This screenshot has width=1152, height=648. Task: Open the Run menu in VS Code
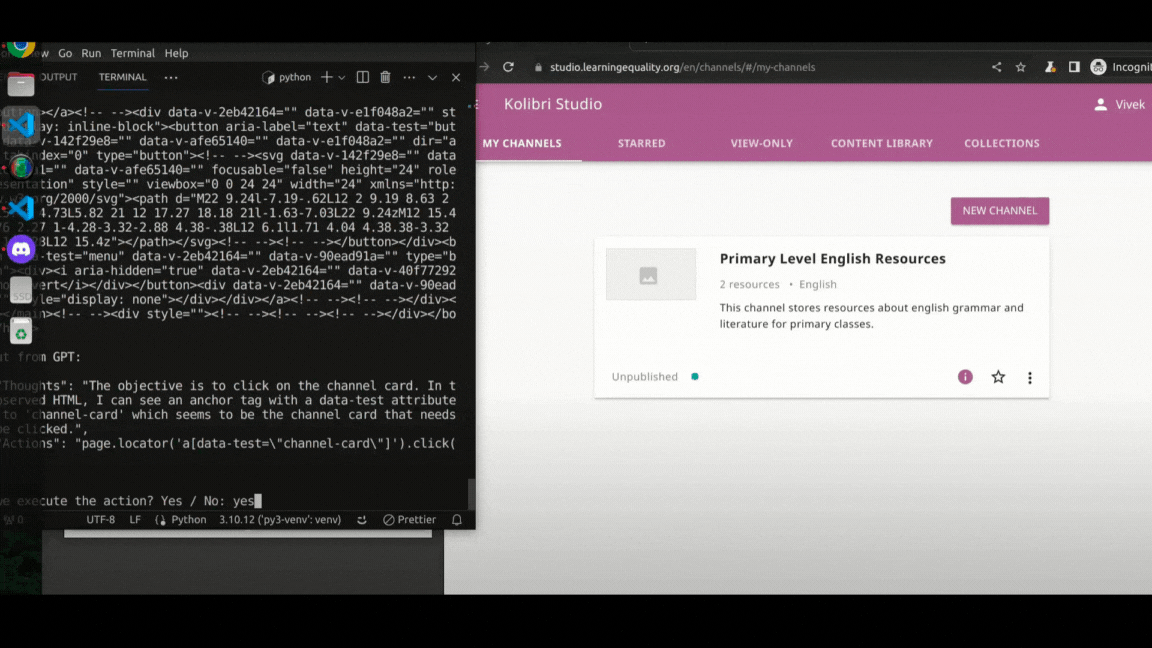coord(91,54)
